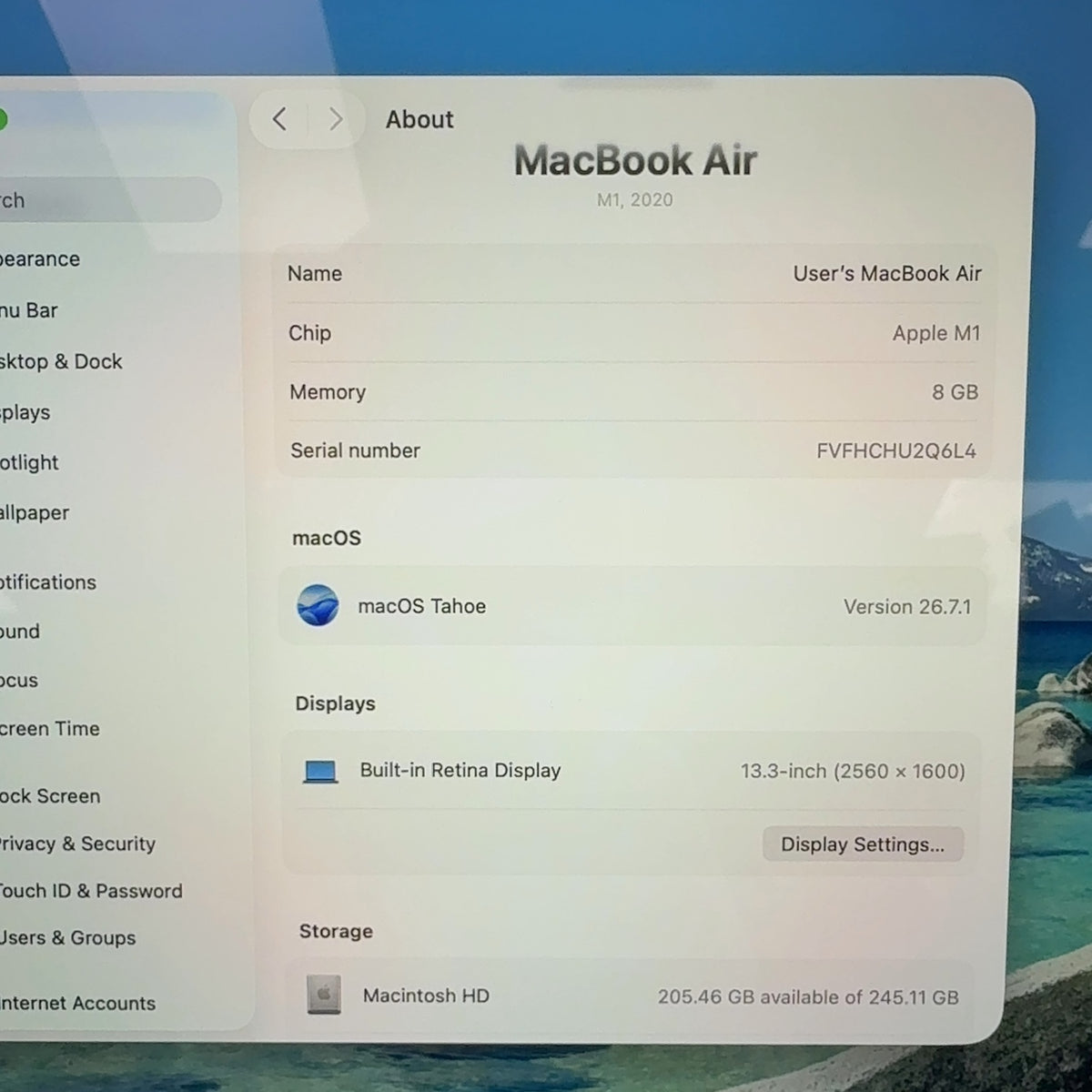Click Version 26.7.1 text
1092x1092 pixels.
click(x=907, y=607)
